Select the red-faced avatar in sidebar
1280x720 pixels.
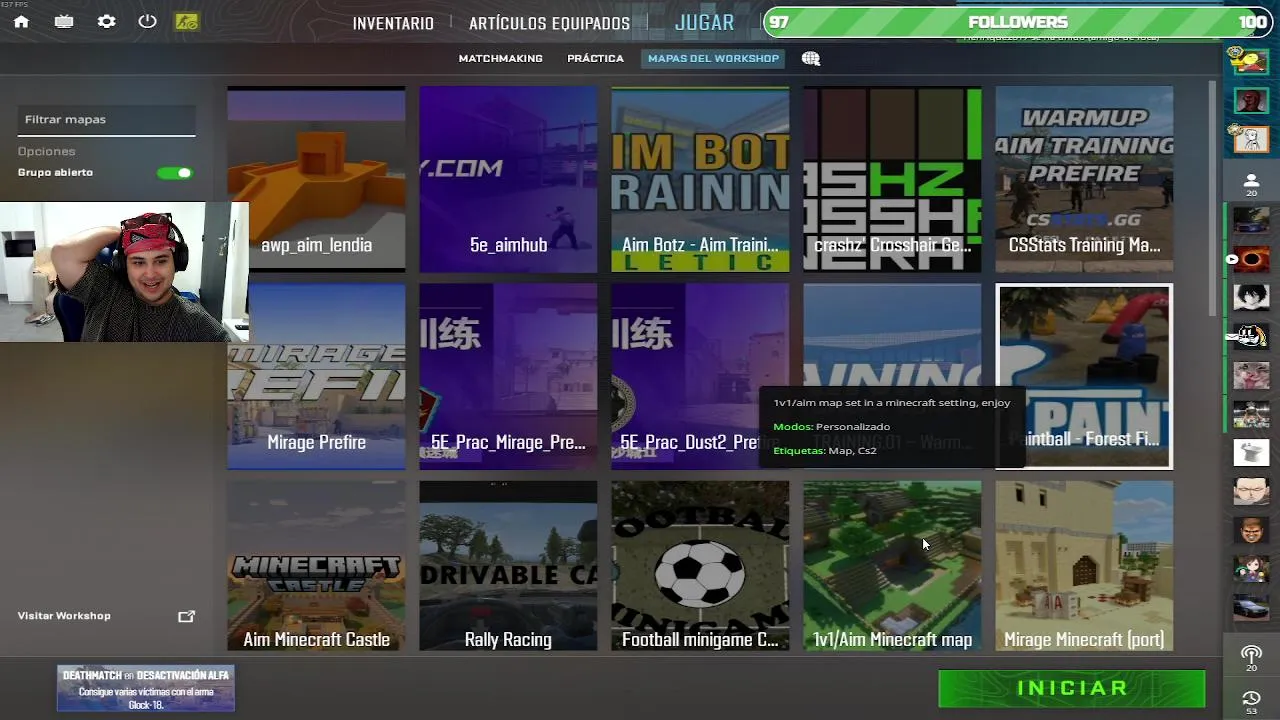tap(1251, 100)
